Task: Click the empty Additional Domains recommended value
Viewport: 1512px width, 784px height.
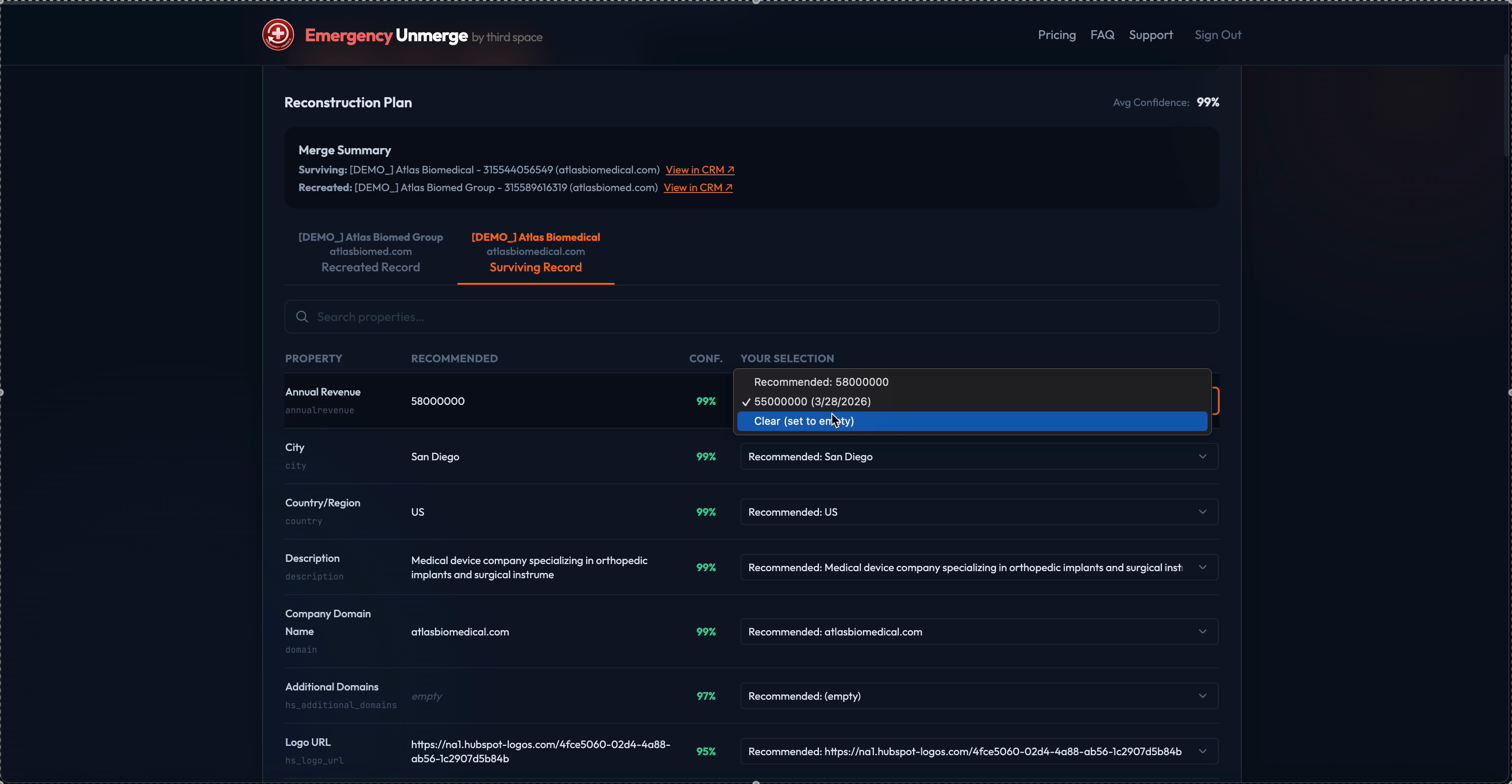Action: 427,696
